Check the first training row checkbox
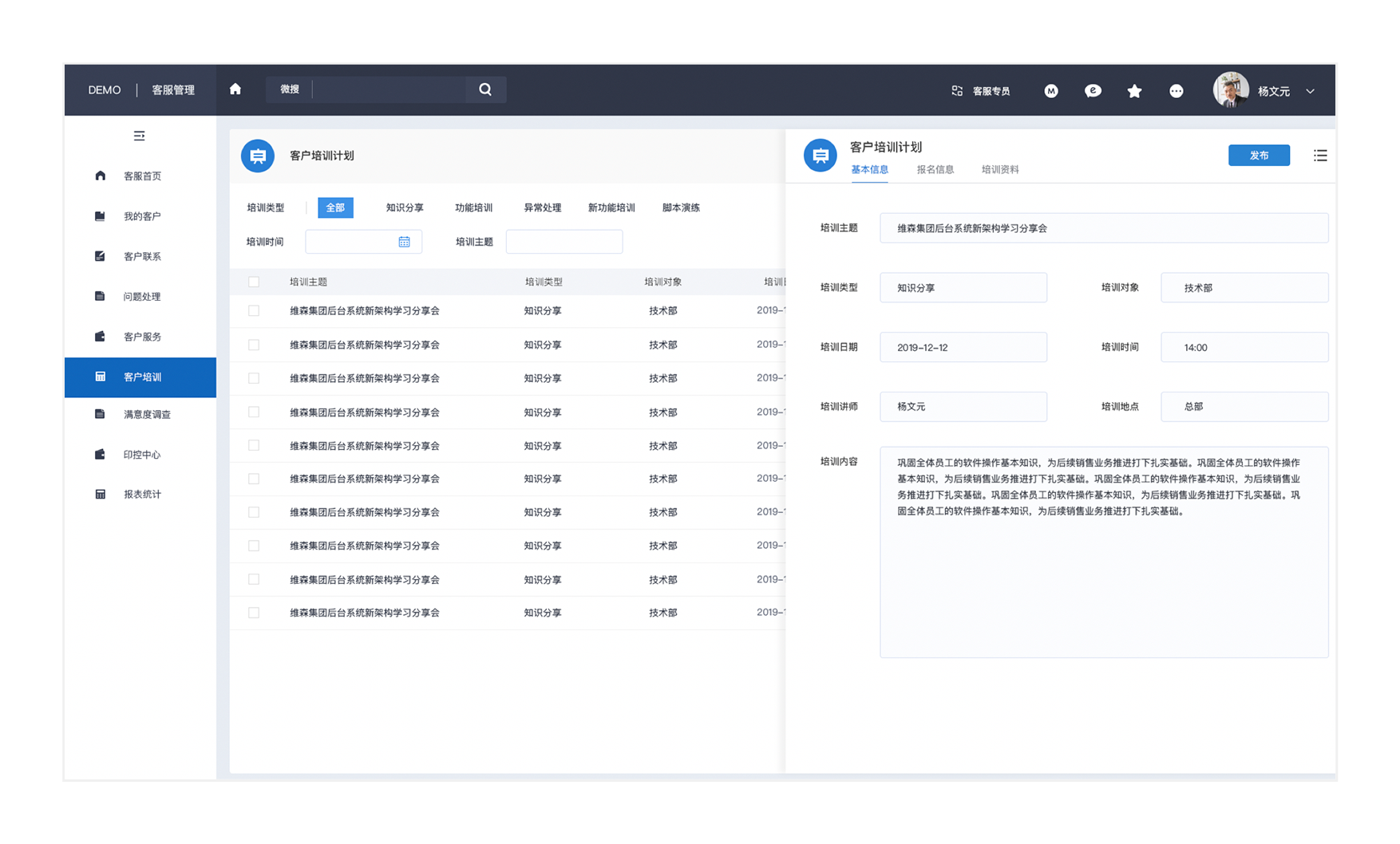The height and width of the screenshot is (844, 1400). point(254,311)
